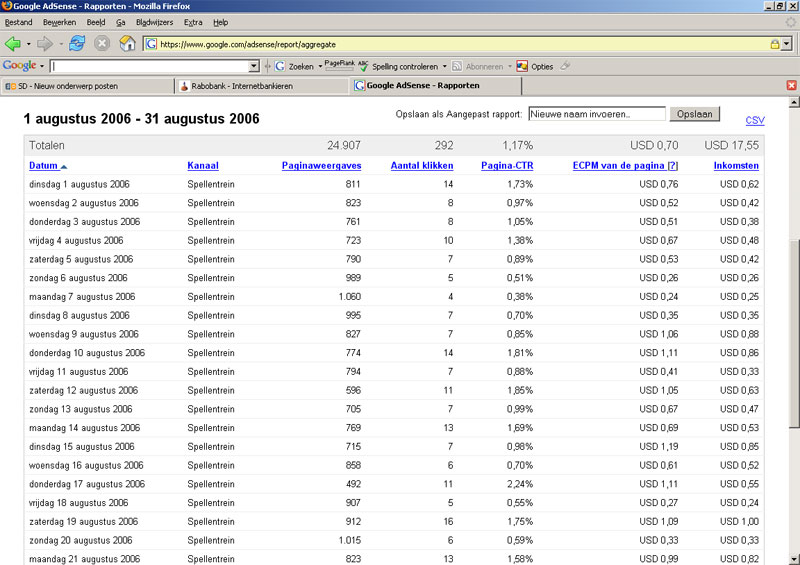This screenshot has height=565, width=800.
Task: Open the Bestand menu
Action: click(18, 22)
